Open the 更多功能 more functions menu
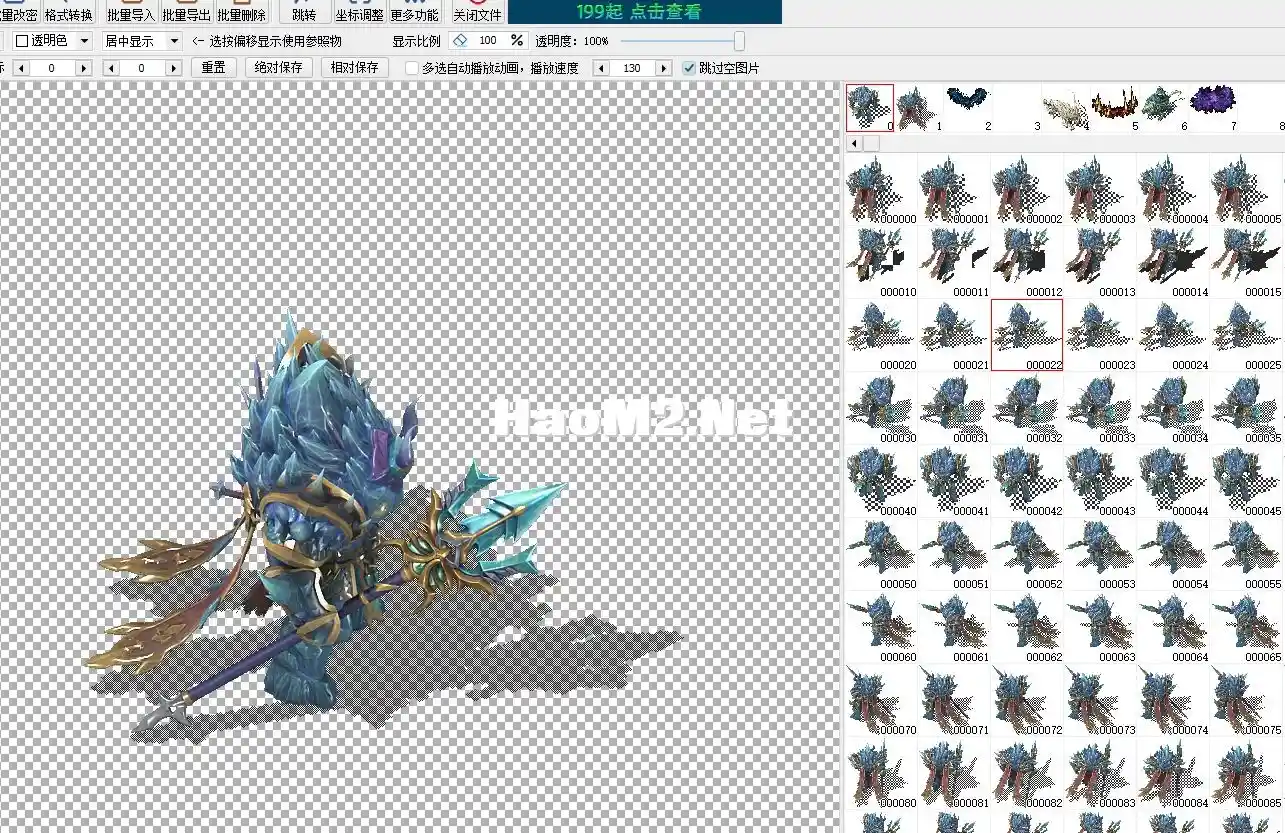The height and width of the screenshot is (833, 1285). [414, 12]
